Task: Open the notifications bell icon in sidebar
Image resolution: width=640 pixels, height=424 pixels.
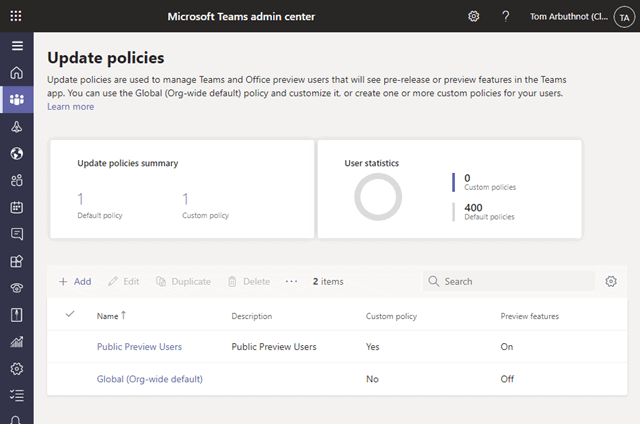Action: coord(16,420)
